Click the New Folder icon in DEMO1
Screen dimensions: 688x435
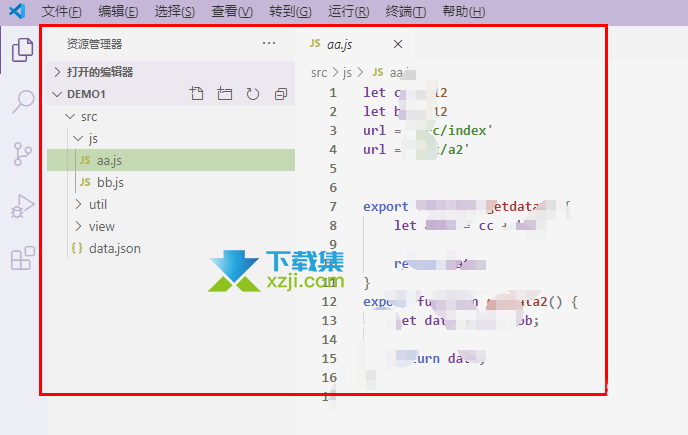pyautogui.click(x=224, y=93)
